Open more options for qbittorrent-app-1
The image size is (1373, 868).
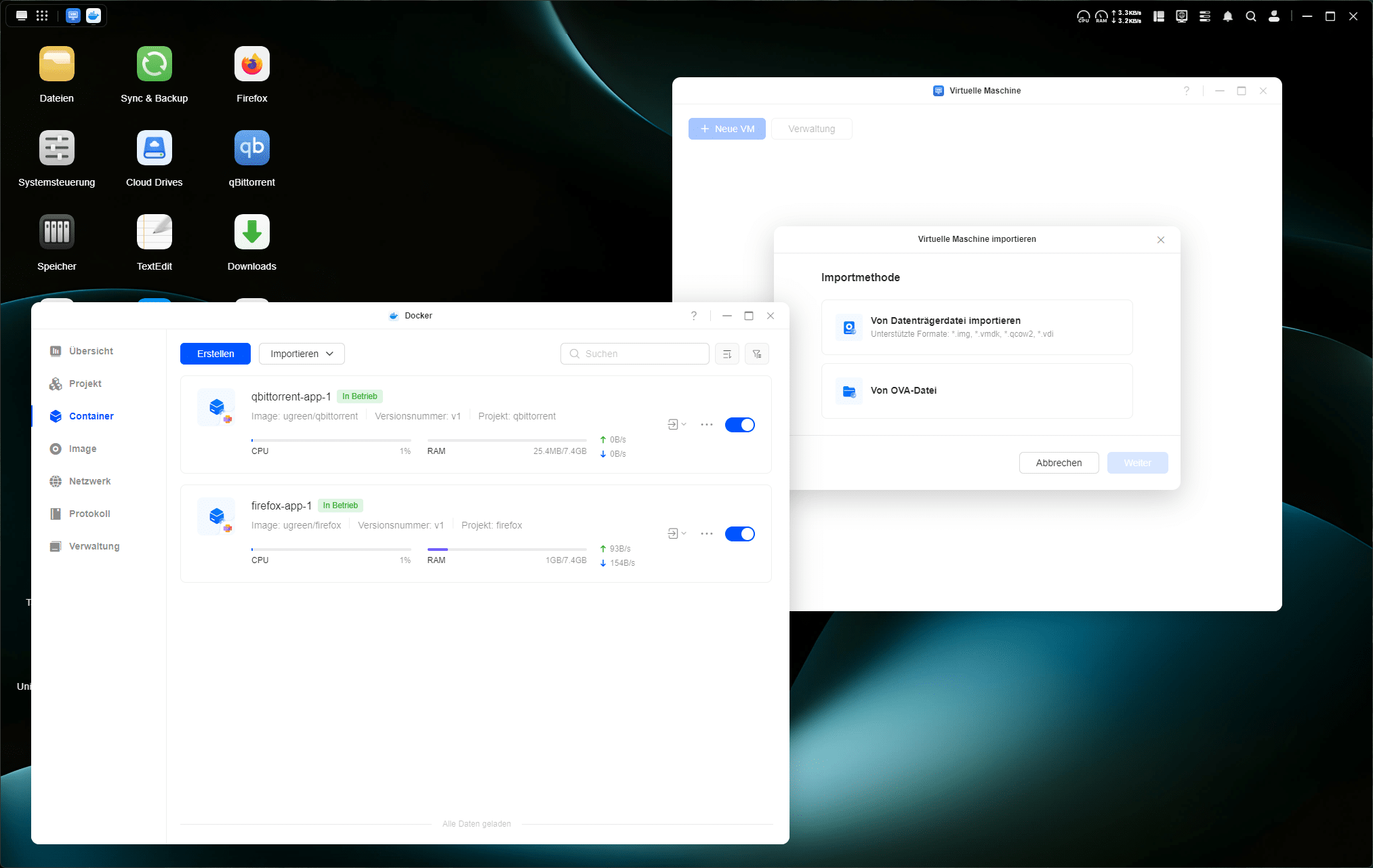click(706, 425)
